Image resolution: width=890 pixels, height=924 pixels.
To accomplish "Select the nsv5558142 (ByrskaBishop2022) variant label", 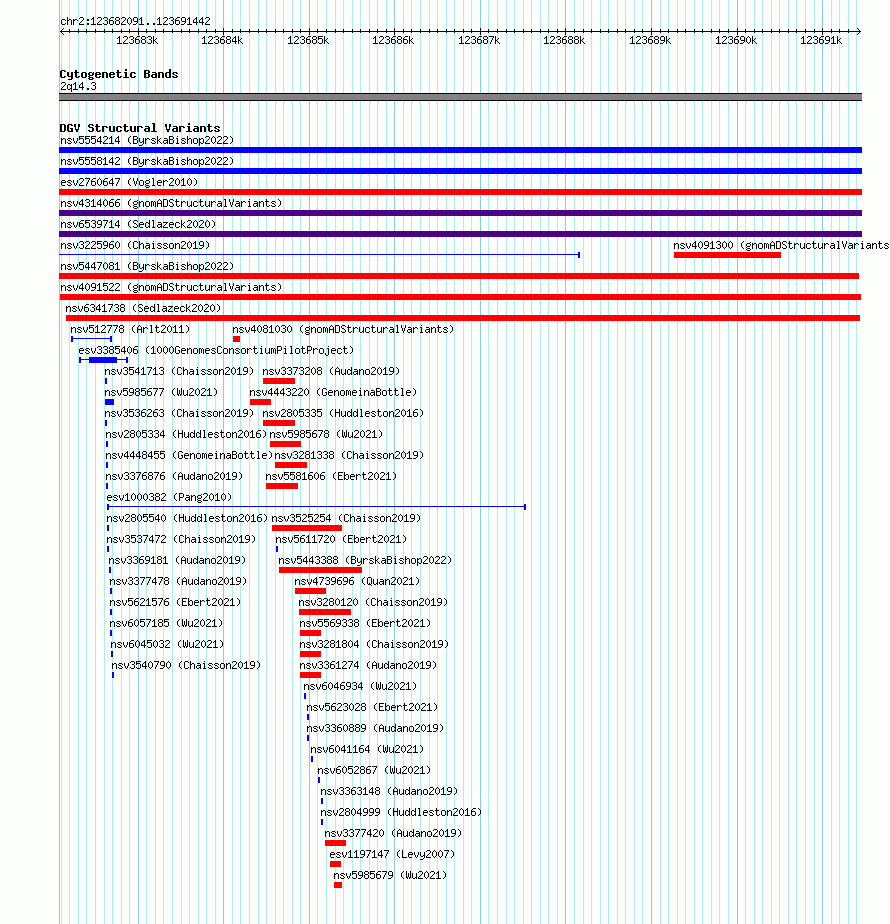I will [x=147, y=161].
